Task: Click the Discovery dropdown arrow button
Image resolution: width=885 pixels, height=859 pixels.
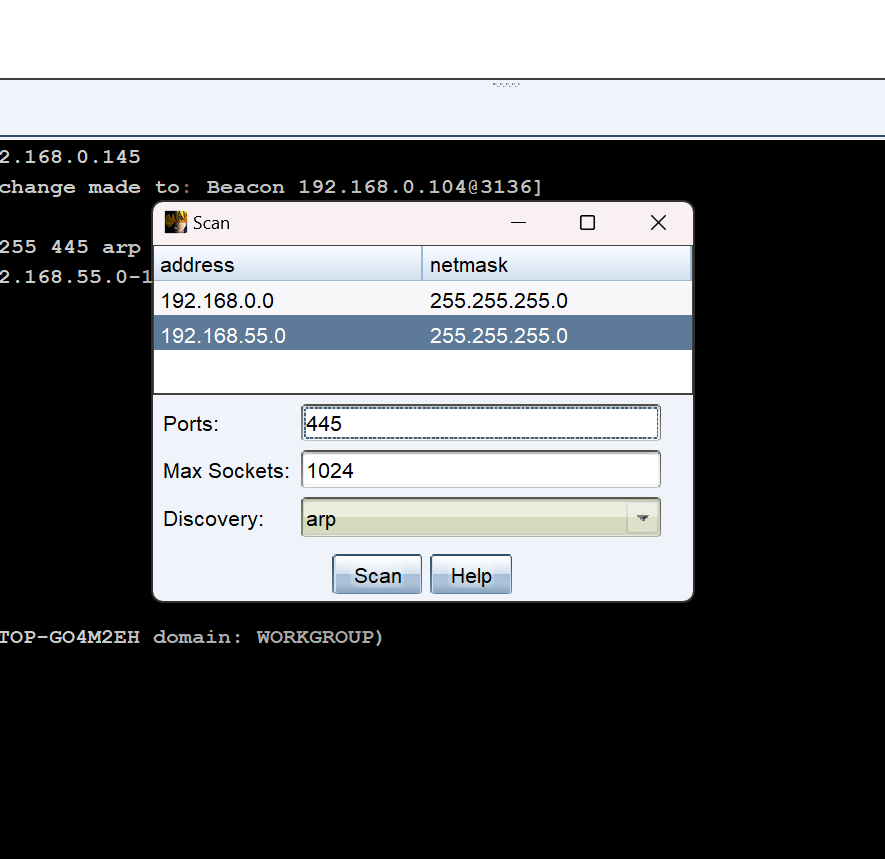Action: (x=643, y=518)
